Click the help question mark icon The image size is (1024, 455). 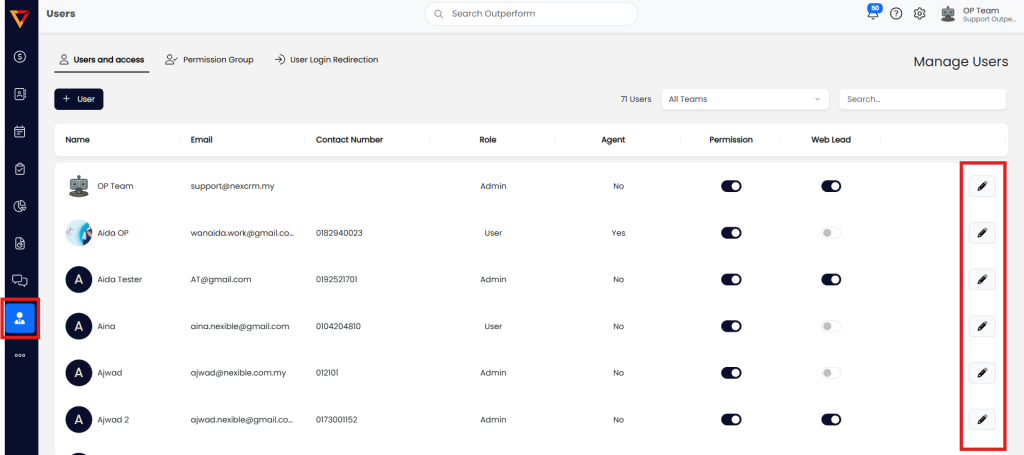896,14
